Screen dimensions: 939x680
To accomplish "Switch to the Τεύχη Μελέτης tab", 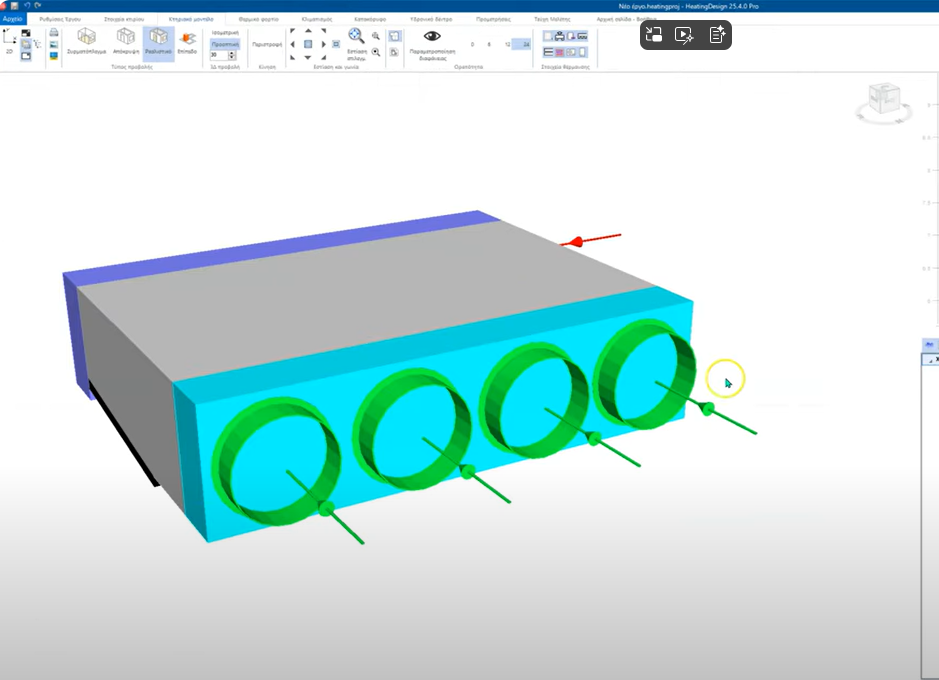I will click(552, 19).
